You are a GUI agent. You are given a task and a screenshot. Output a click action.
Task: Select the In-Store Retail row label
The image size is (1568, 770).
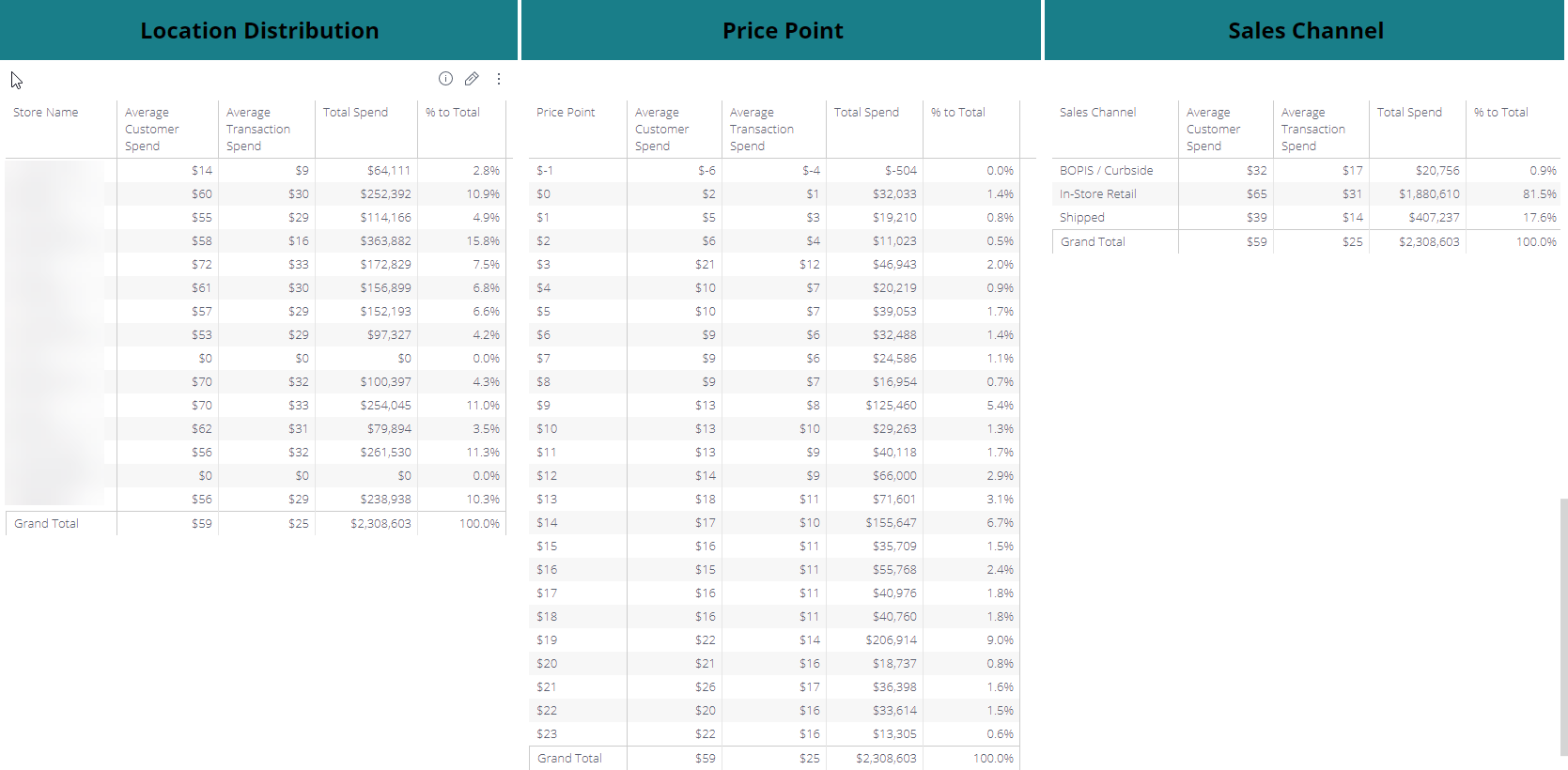click(1097, 194)
